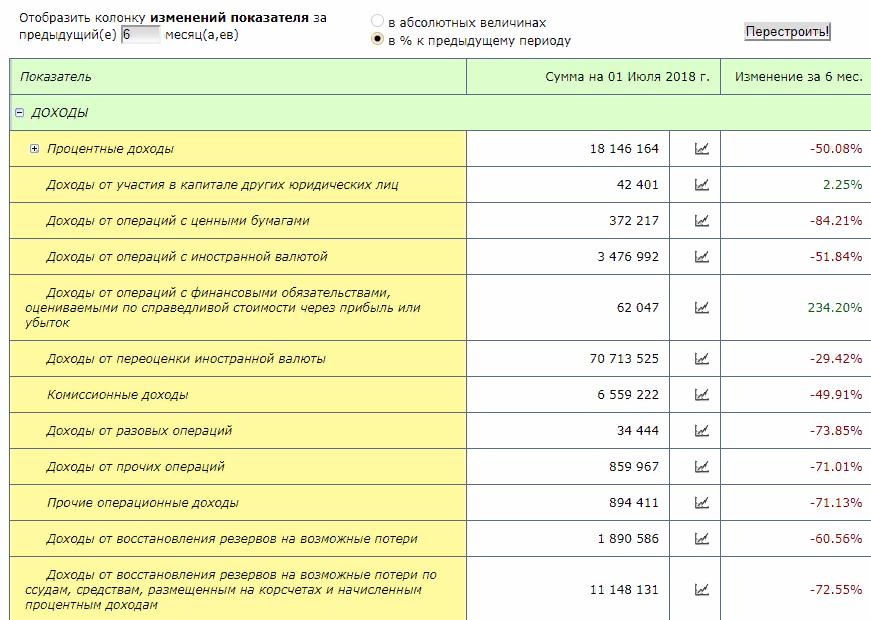Image resolution: width=871 pixels, height=620 pixels.
Task: Open chart icon for Прочие операционные доходы
Action: pyautogui.click(x=702, y=503)
